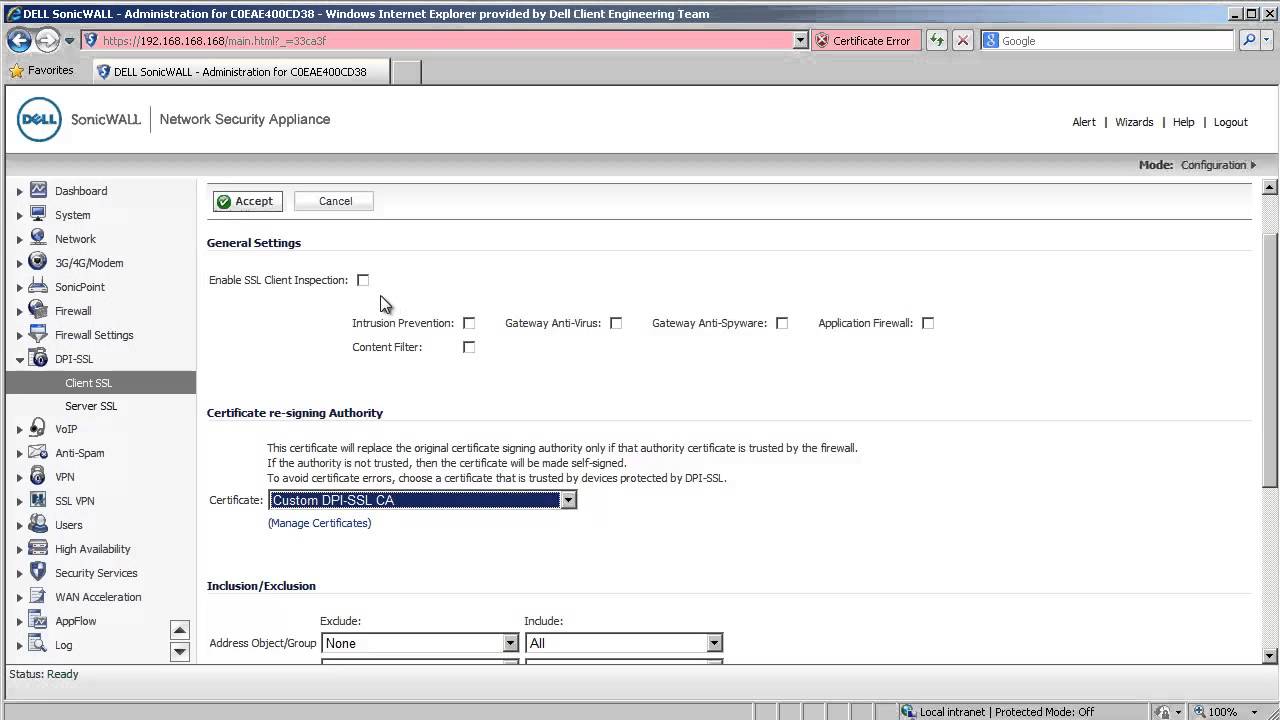Click the sidebar scroll down arrow
This screenshot has width=1280, height=720.
click(x=180, y=652)
